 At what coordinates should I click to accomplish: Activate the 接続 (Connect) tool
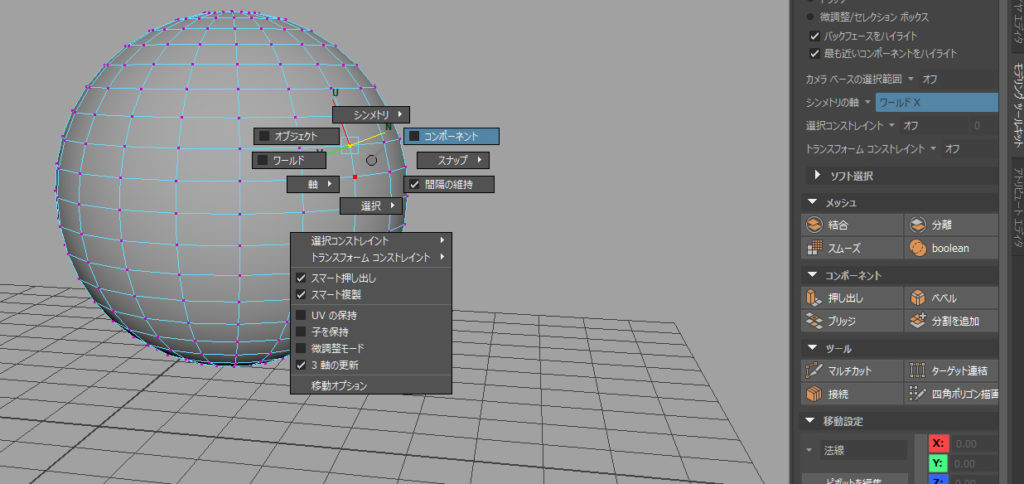coord(852,395)
